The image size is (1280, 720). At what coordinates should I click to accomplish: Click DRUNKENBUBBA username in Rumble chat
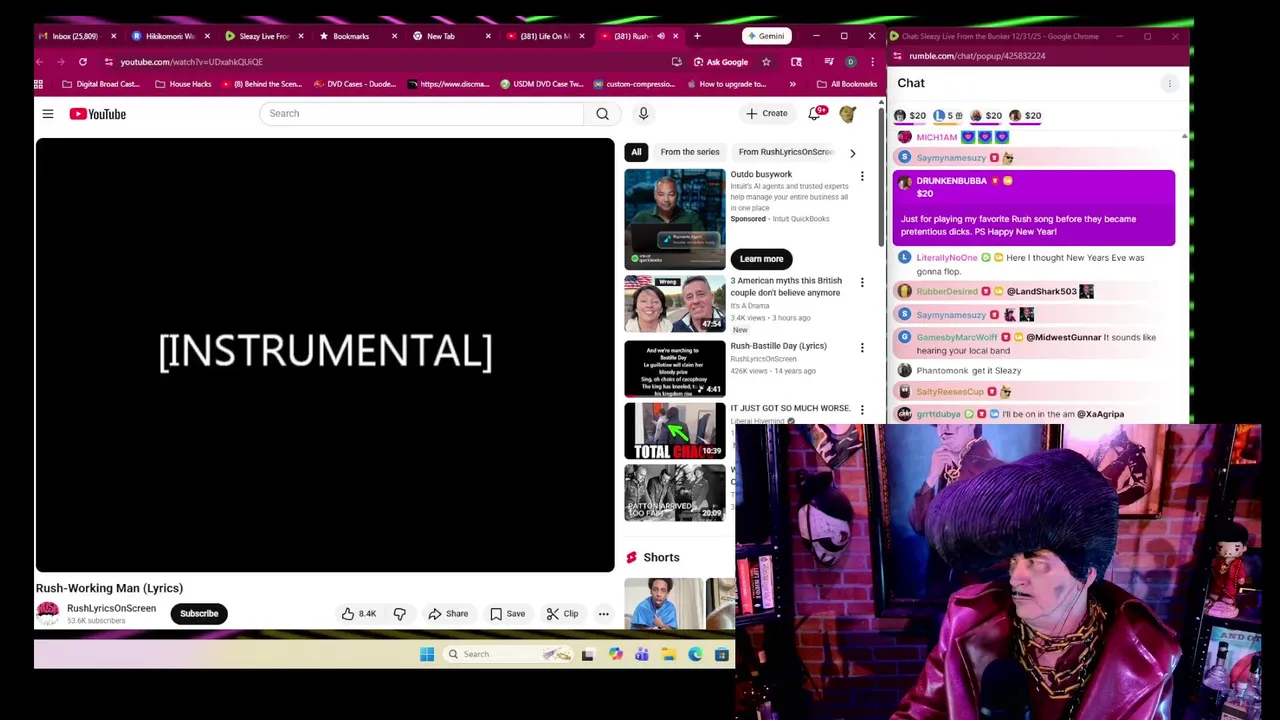pos(951,181)
